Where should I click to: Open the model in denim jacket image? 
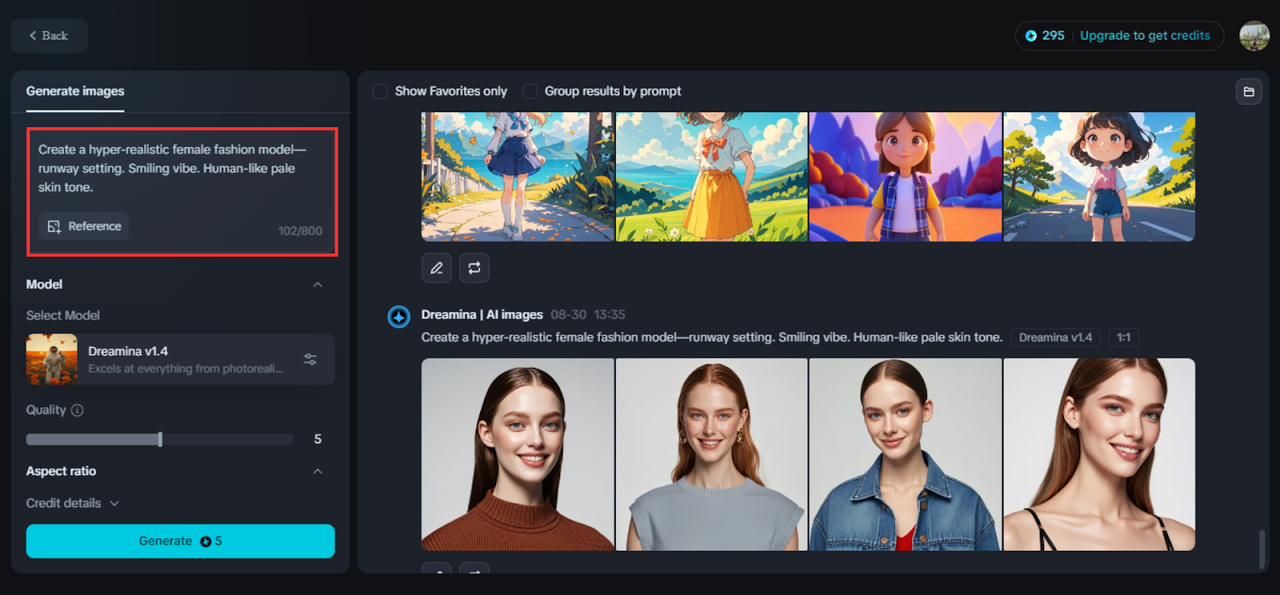click(905, 454)
